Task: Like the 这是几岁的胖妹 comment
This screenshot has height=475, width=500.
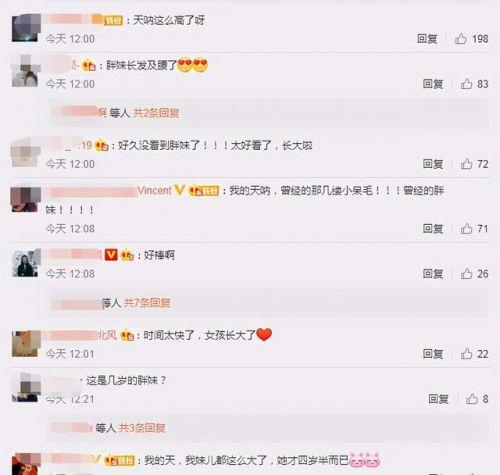Action: (x=472, y=399)
